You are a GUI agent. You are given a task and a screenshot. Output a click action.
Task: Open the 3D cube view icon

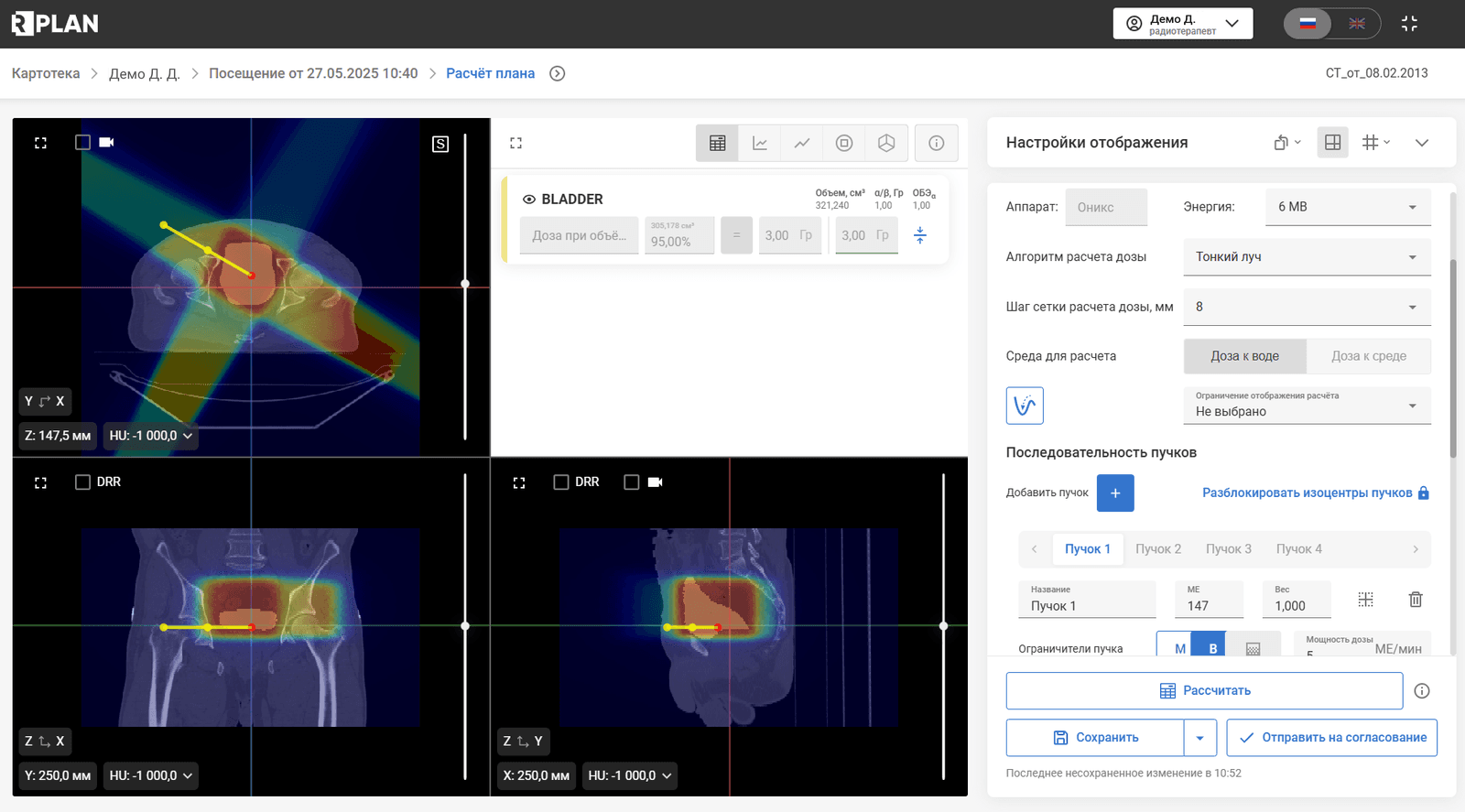click(x=886, y=143)
